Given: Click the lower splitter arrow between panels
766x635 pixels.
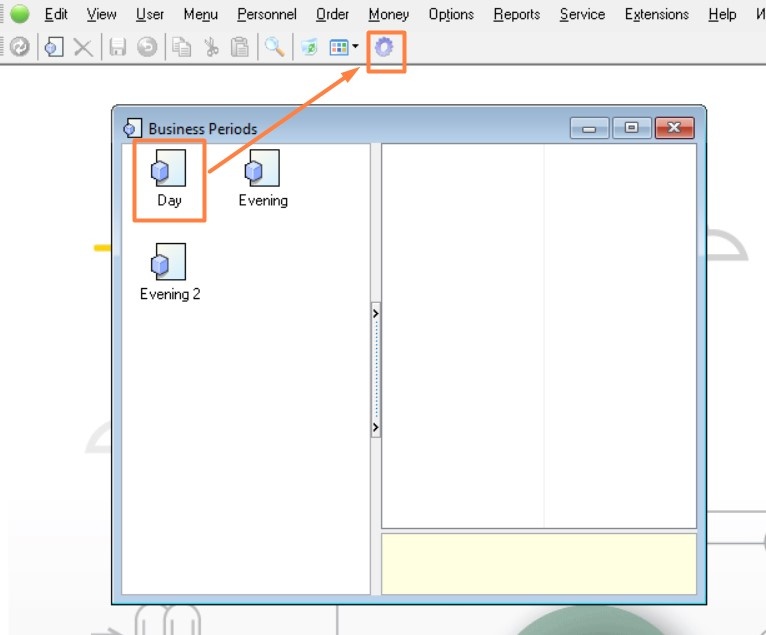Looking at the screenshot, I should 376,427.
